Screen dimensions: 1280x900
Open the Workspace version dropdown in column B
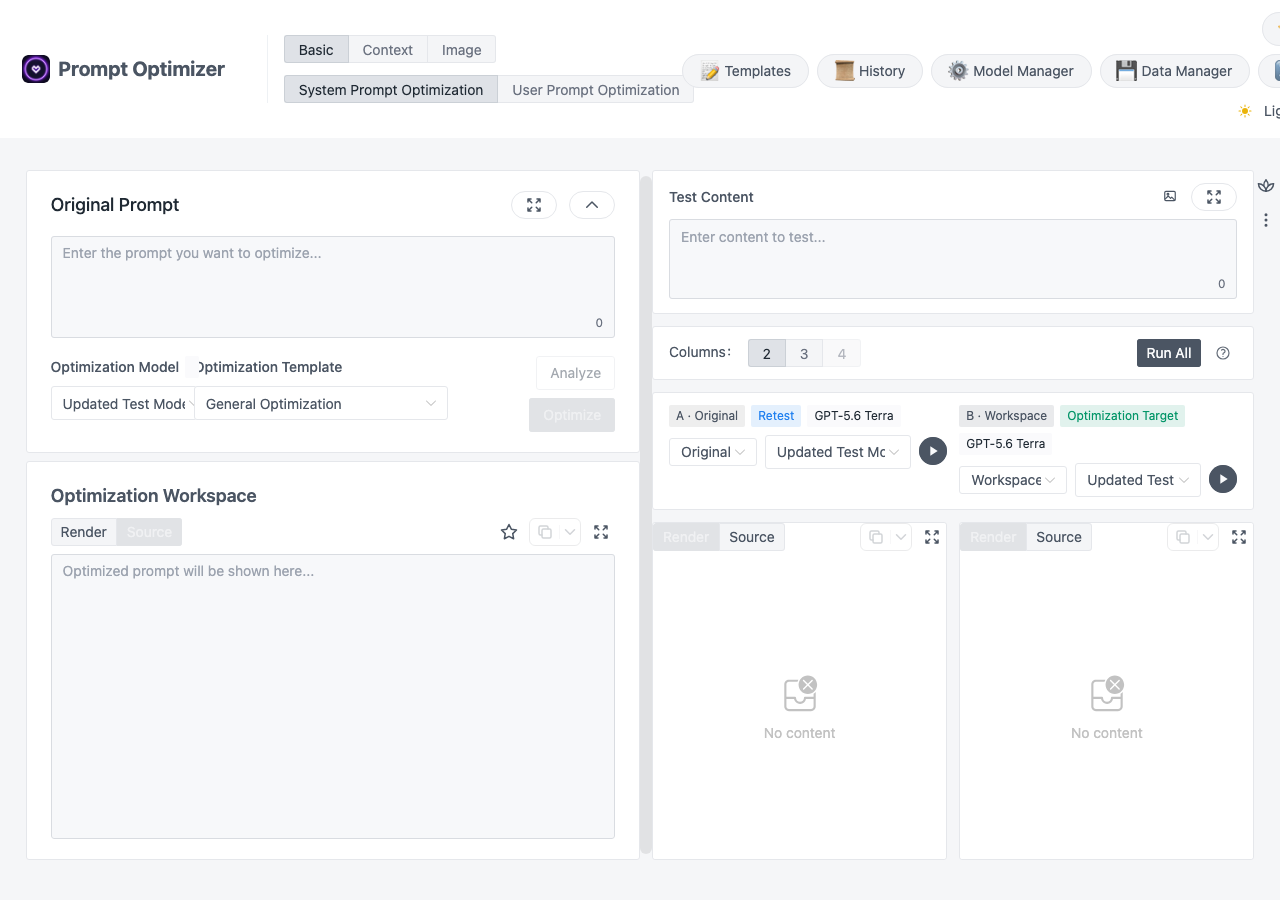1013,480
